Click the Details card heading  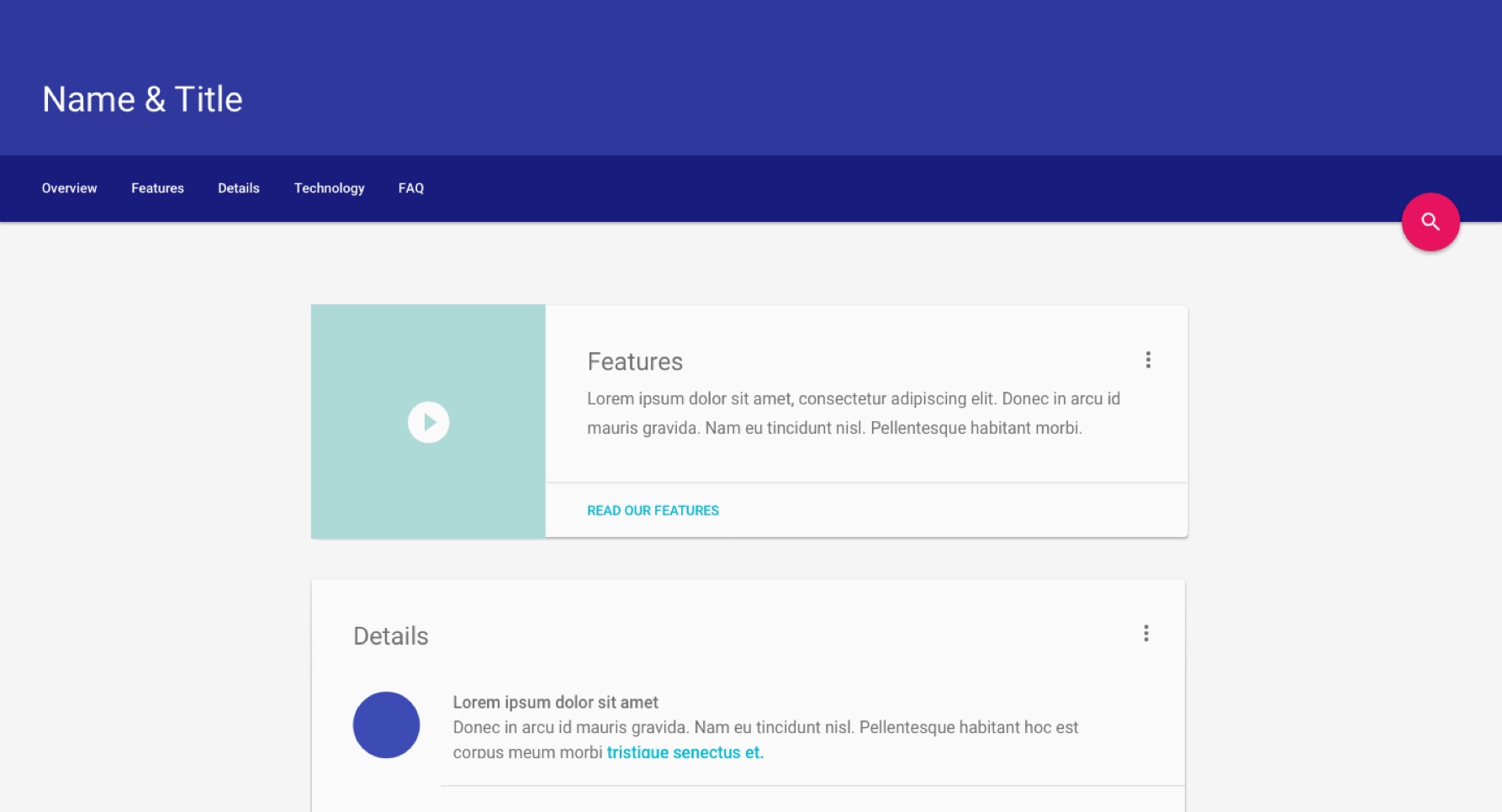tap(390, 635)
